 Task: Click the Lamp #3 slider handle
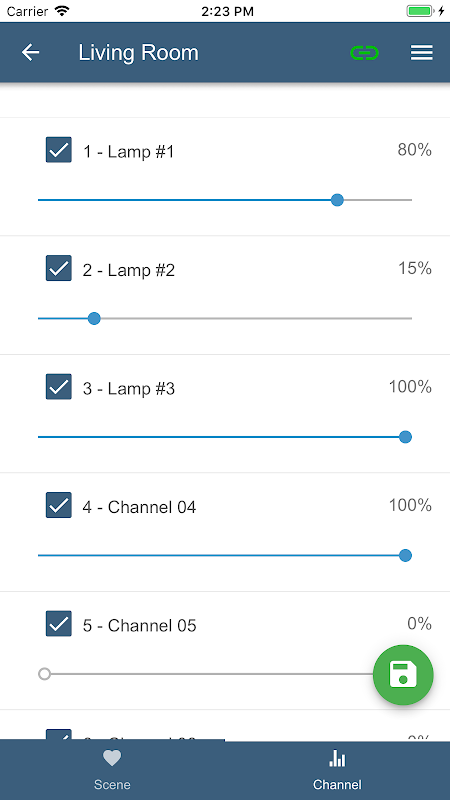click(x=405, y=437)
